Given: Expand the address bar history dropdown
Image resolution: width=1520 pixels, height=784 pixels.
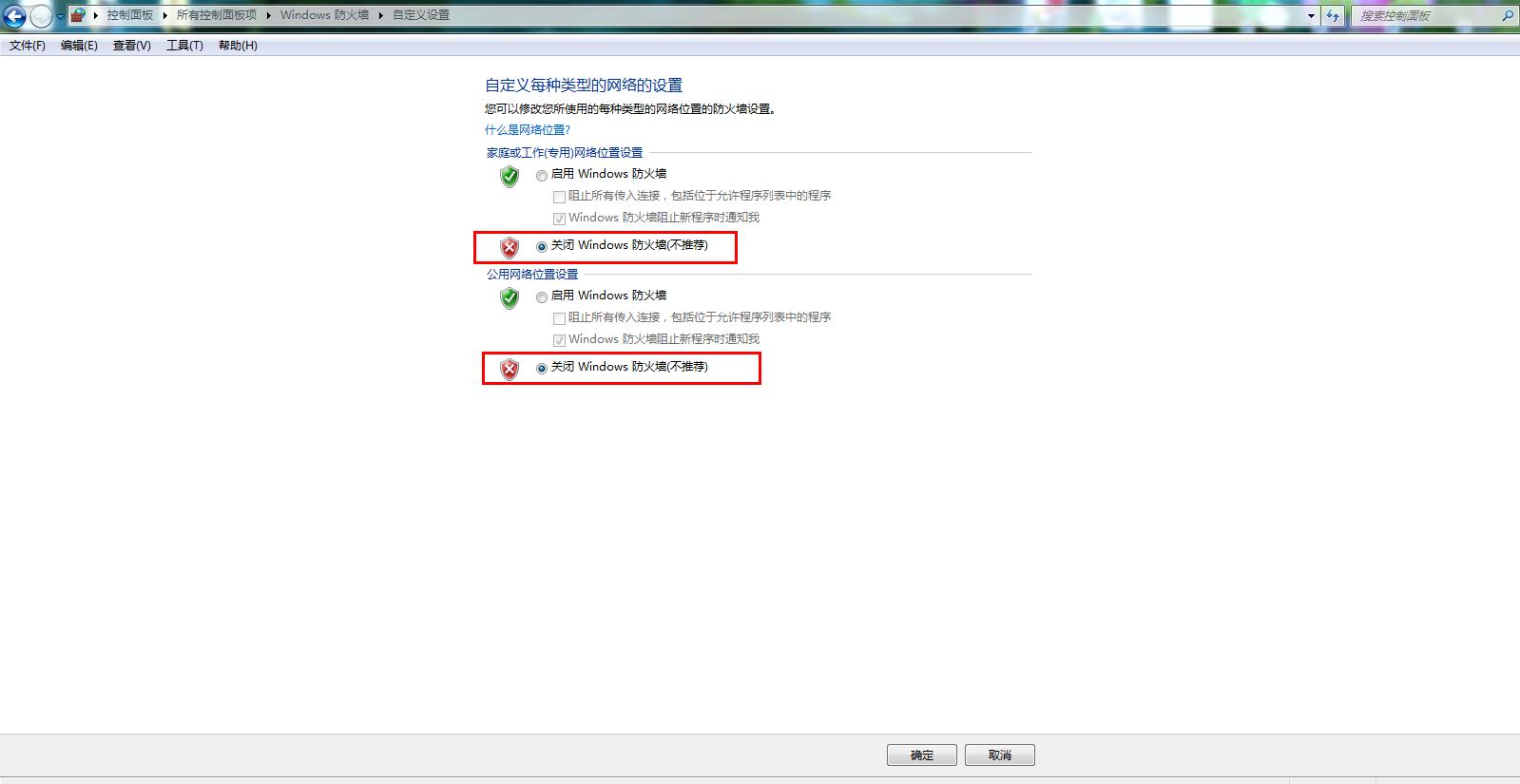Looking at the screenshot, I should 1312,15.
